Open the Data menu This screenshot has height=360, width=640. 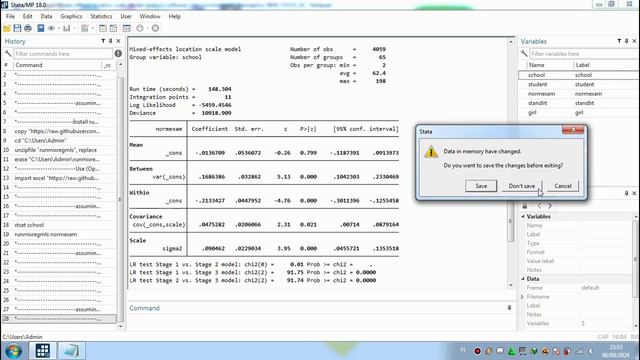click(x=46, y=16)
